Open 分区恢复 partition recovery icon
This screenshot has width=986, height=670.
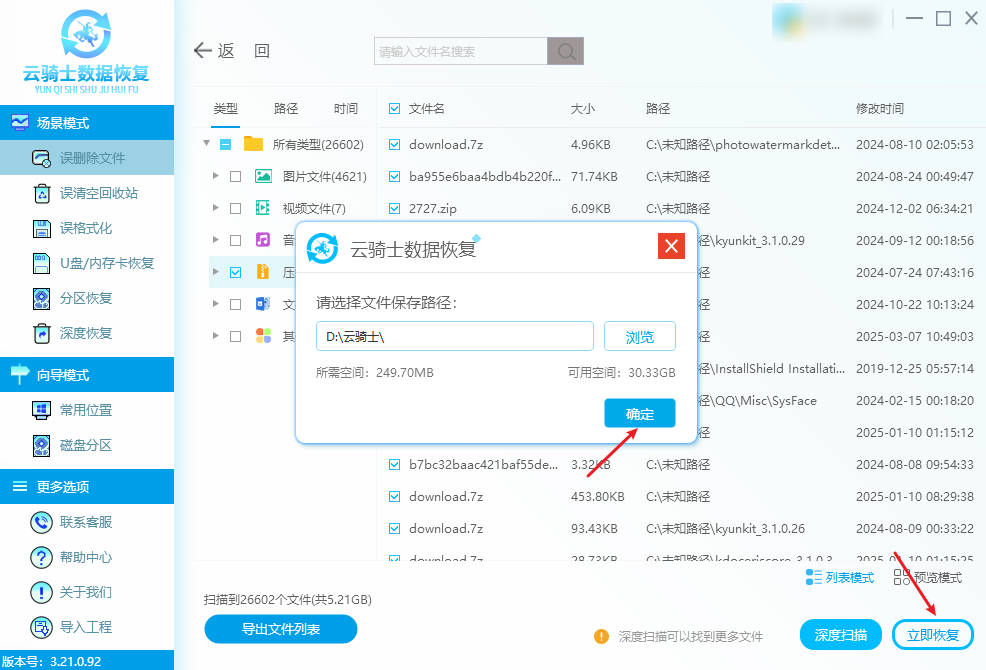pos(42,298)
